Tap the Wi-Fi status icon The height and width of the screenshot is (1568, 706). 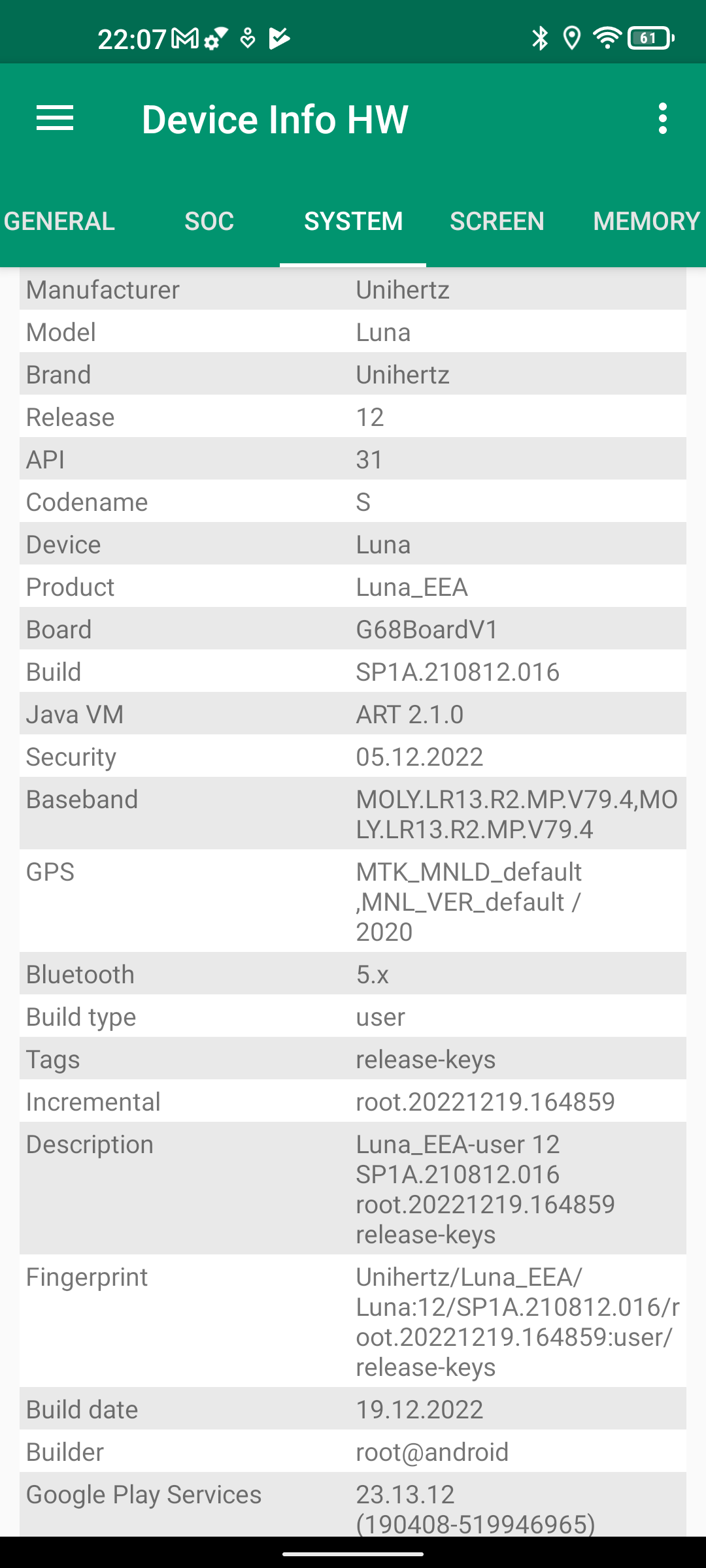click(607, 39)
